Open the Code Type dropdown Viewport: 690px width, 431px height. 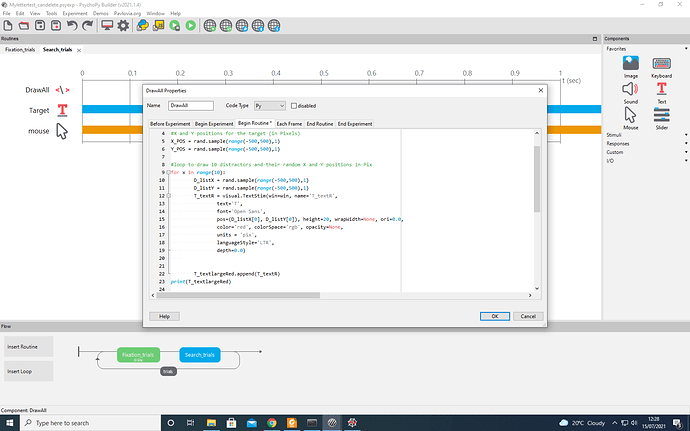[270, 106]
